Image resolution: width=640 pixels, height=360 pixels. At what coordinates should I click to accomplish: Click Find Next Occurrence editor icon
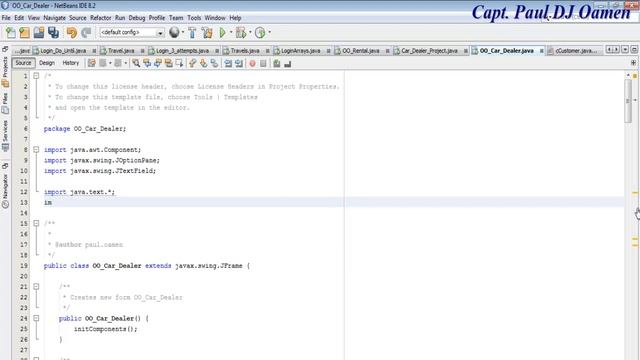pos(158,63)
